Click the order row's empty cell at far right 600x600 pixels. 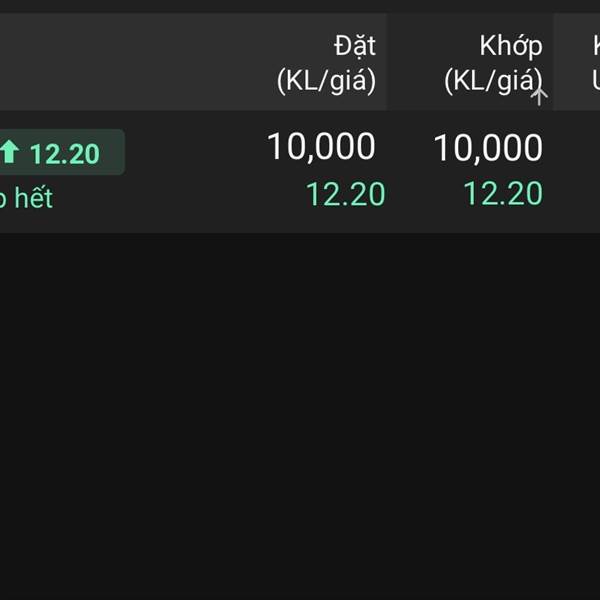point(577,171)
